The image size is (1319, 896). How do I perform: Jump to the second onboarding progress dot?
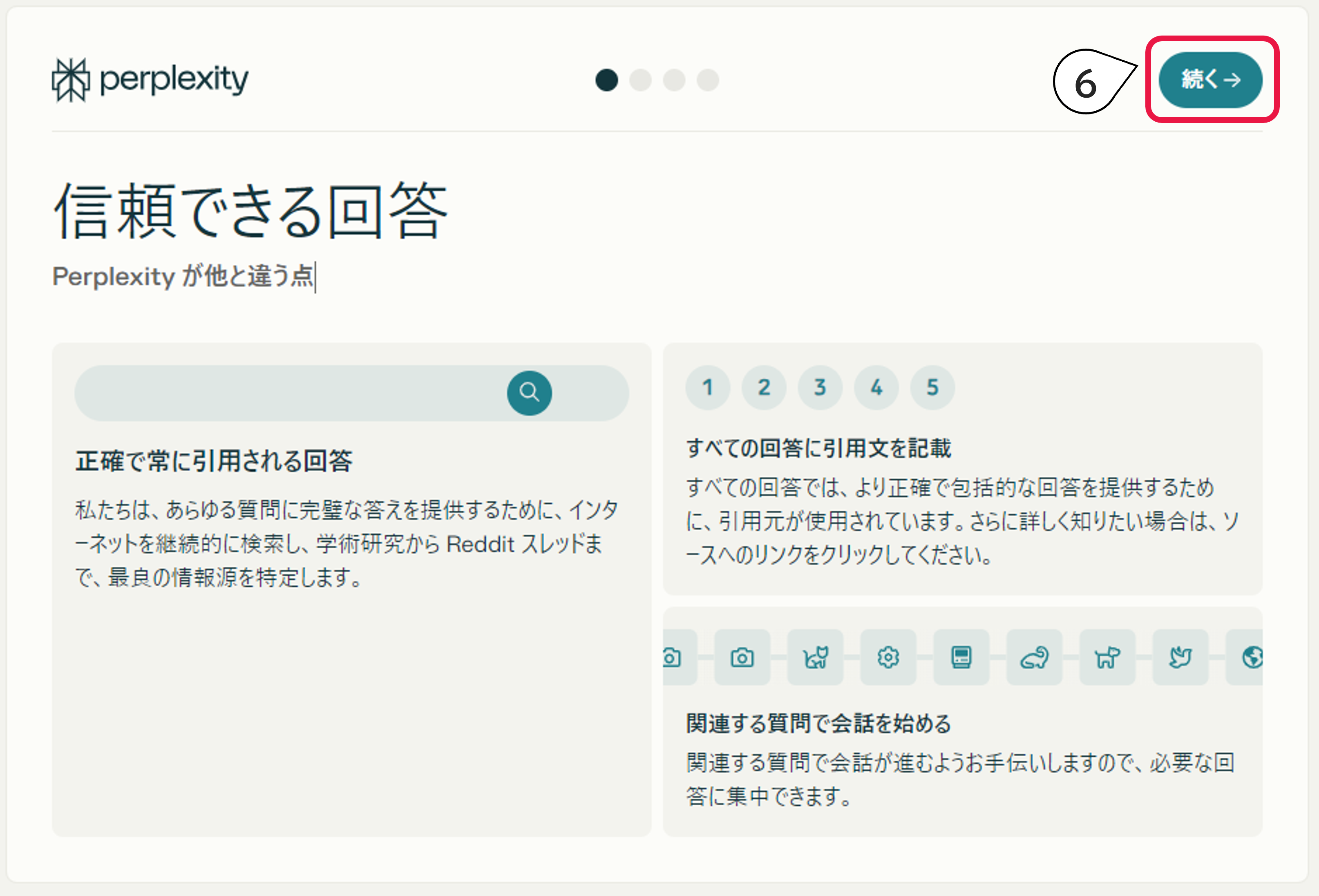click(x=640, y=80)
